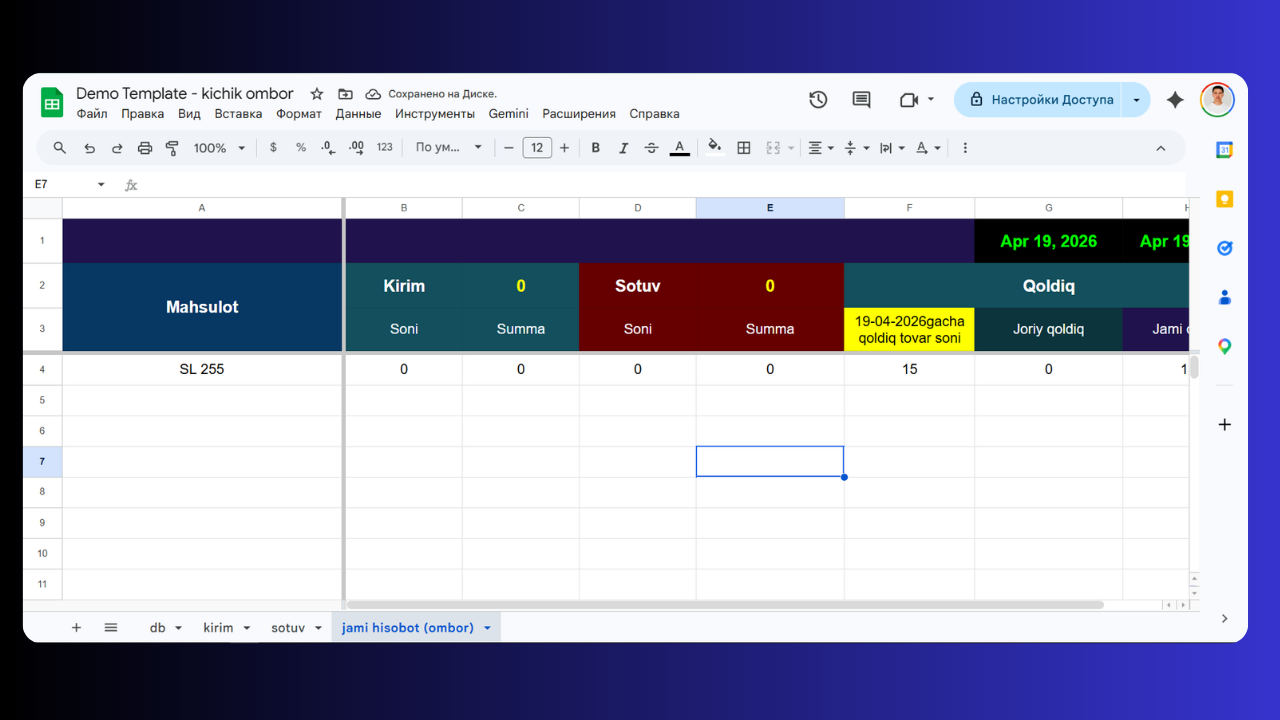Viewport: 1280px width, 720px height.
Task: Open Google Tasks side panel icon
Action: [x=1224, y=248]
